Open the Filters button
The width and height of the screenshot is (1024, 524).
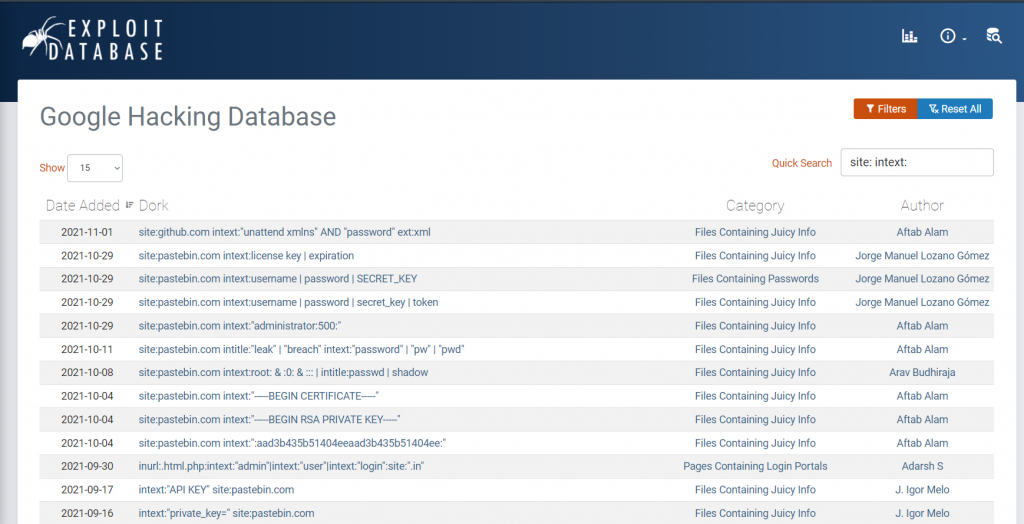click(886, 109)
